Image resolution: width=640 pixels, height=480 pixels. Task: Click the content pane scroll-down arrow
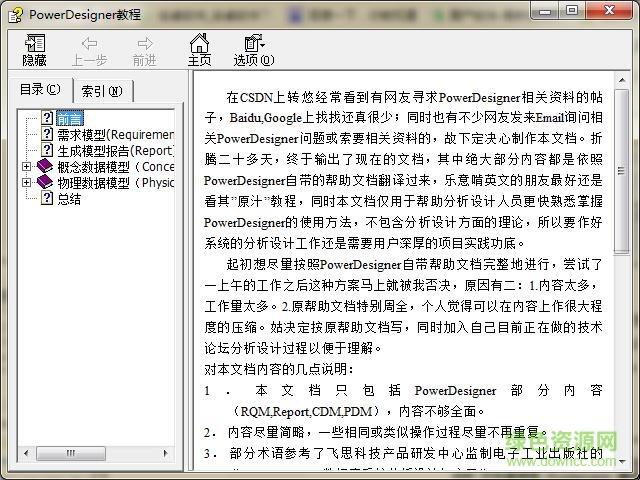click(622, 462)
